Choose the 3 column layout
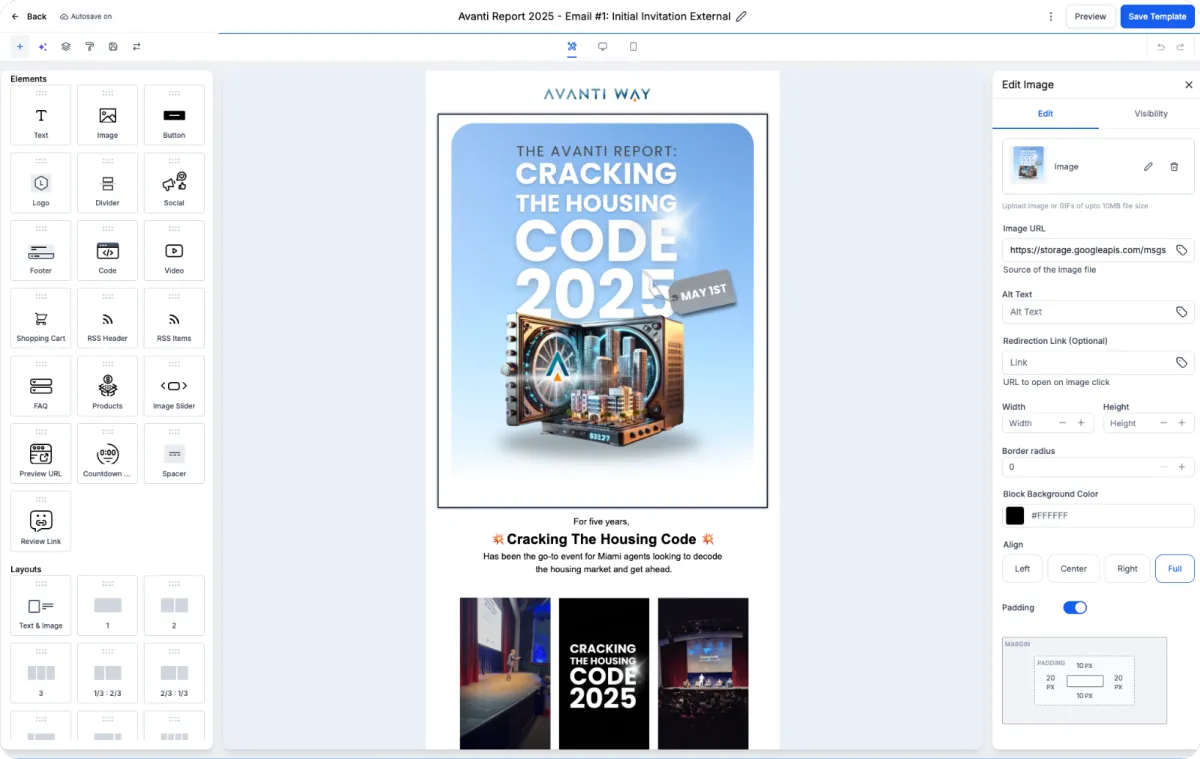1200x759 pixels. click(41, 674)
